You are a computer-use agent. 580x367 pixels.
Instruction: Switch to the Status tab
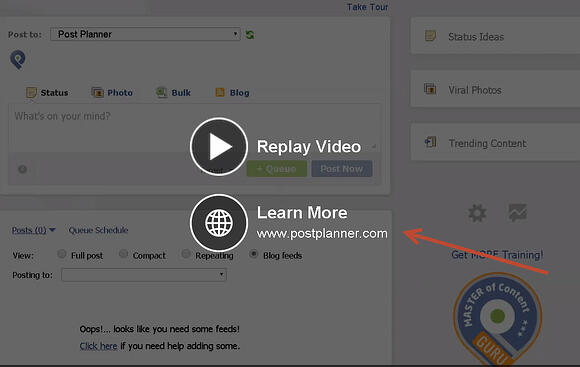coord(47,92)
